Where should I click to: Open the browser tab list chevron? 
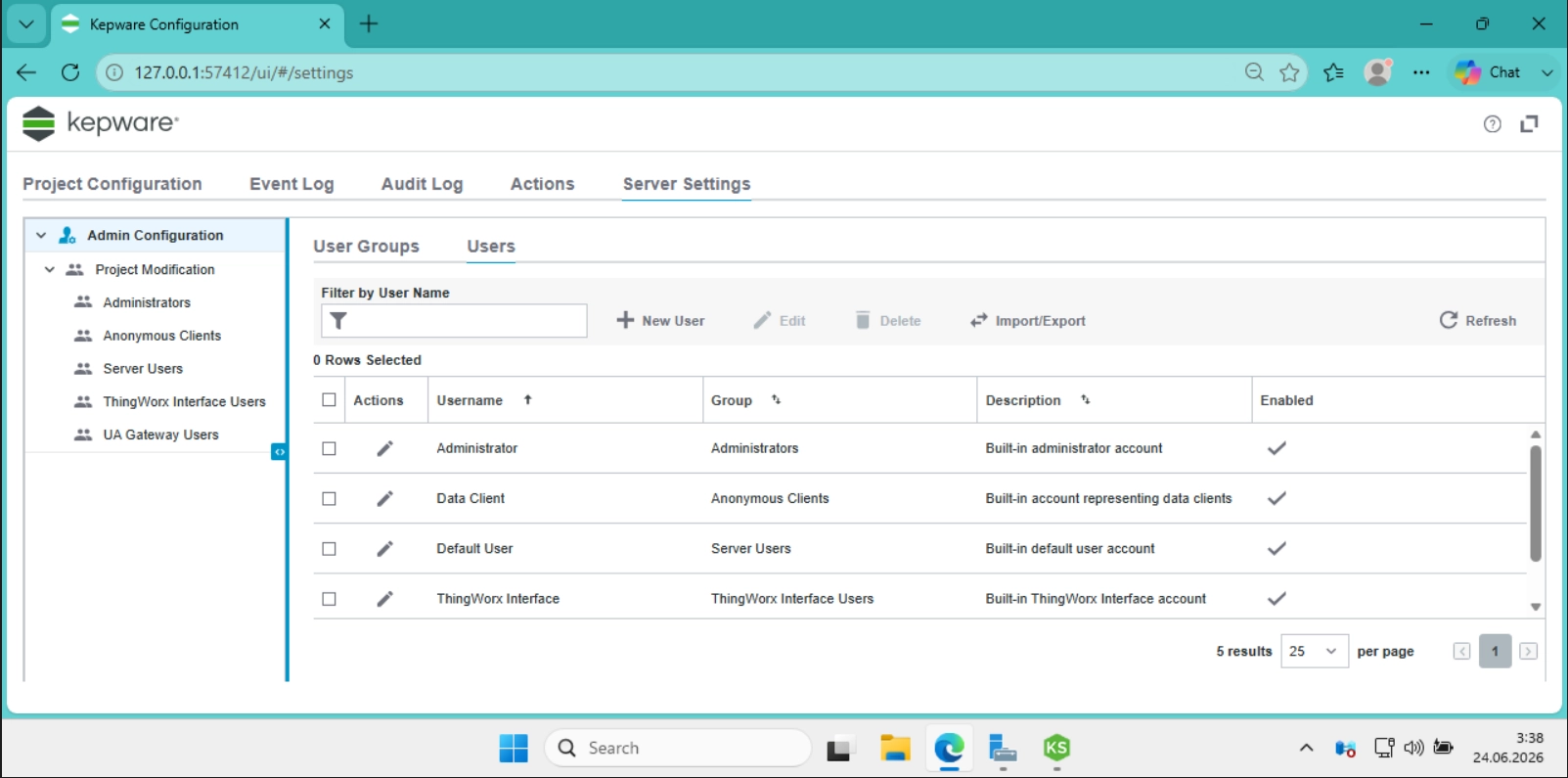[26, 24]
